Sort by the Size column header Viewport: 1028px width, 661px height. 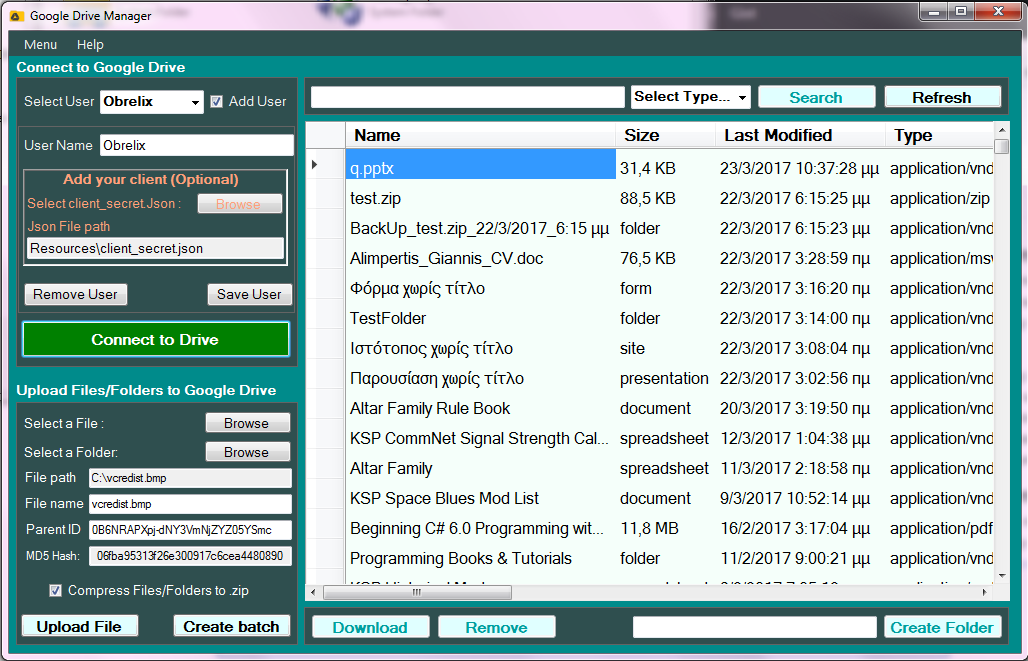tap(665, 135)
